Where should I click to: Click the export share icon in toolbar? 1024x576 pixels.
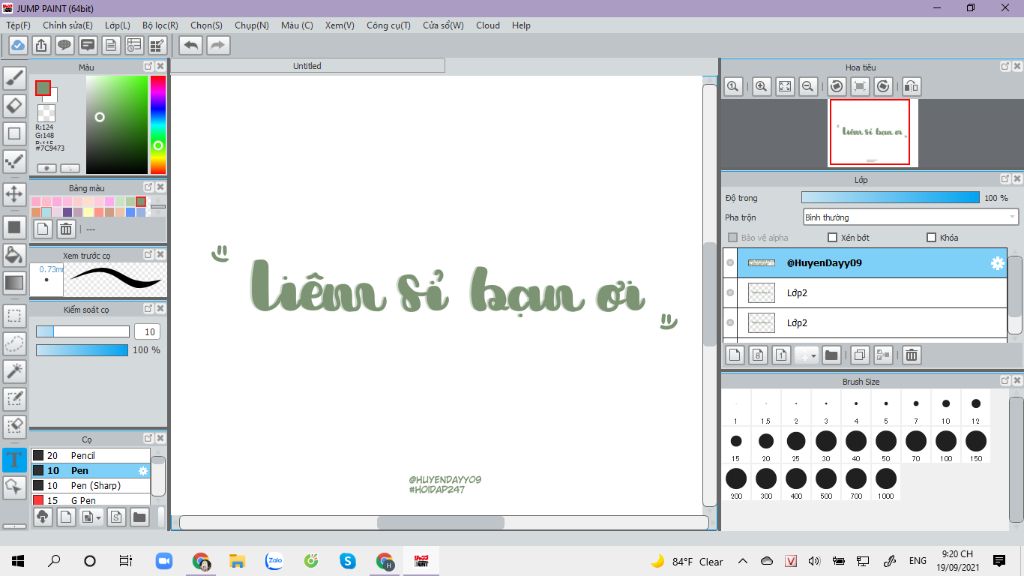coord(41,45)
